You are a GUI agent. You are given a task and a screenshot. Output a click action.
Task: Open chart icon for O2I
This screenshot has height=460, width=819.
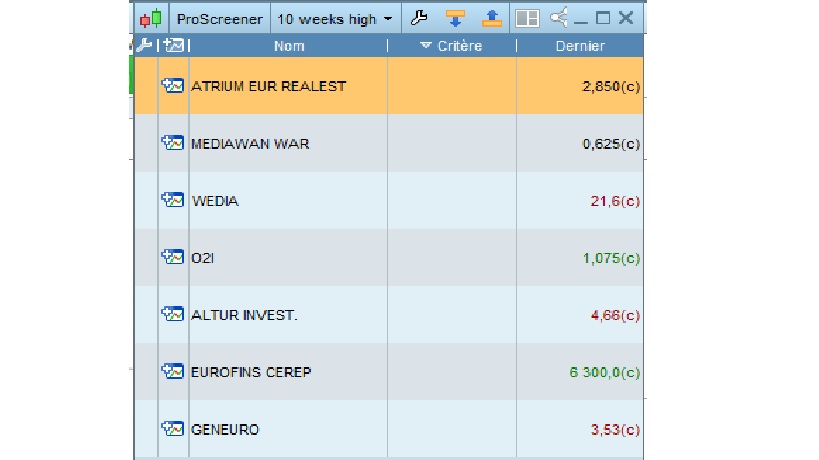point(172,257)
